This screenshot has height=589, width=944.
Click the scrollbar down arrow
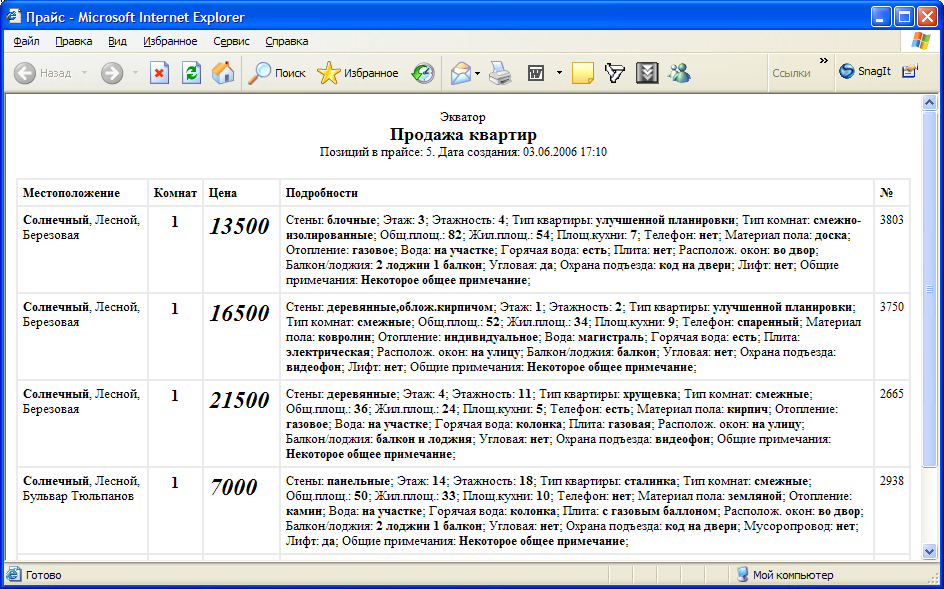(929, 551)
